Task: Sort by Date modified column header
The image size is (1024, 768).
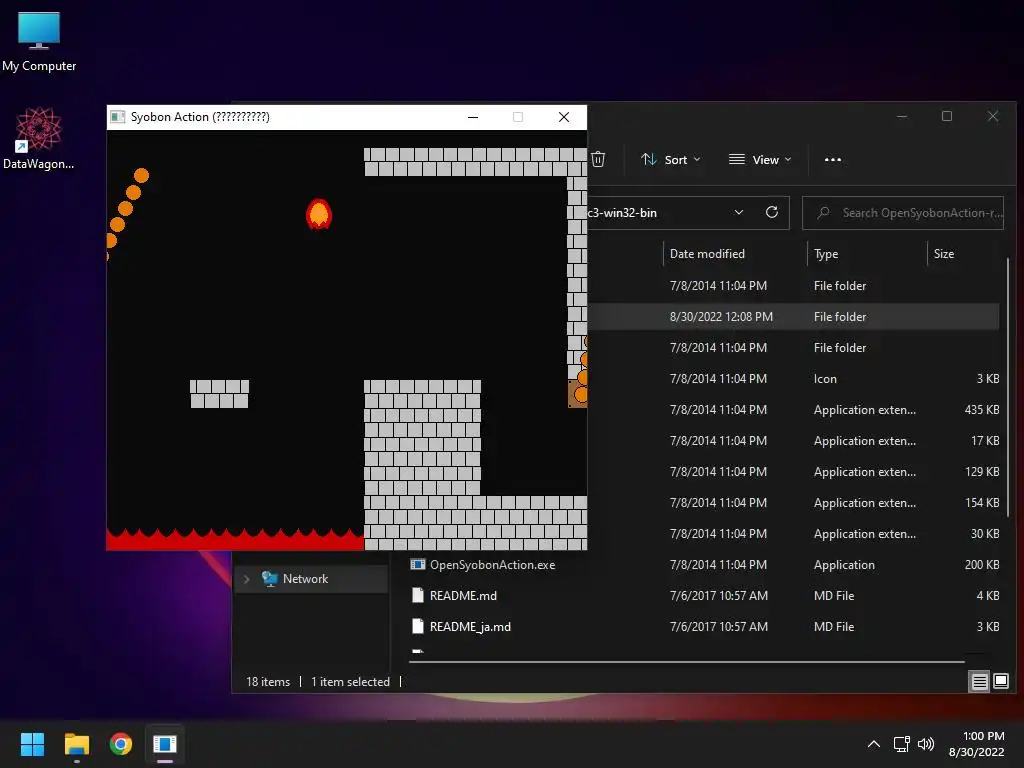Action: 707,253
